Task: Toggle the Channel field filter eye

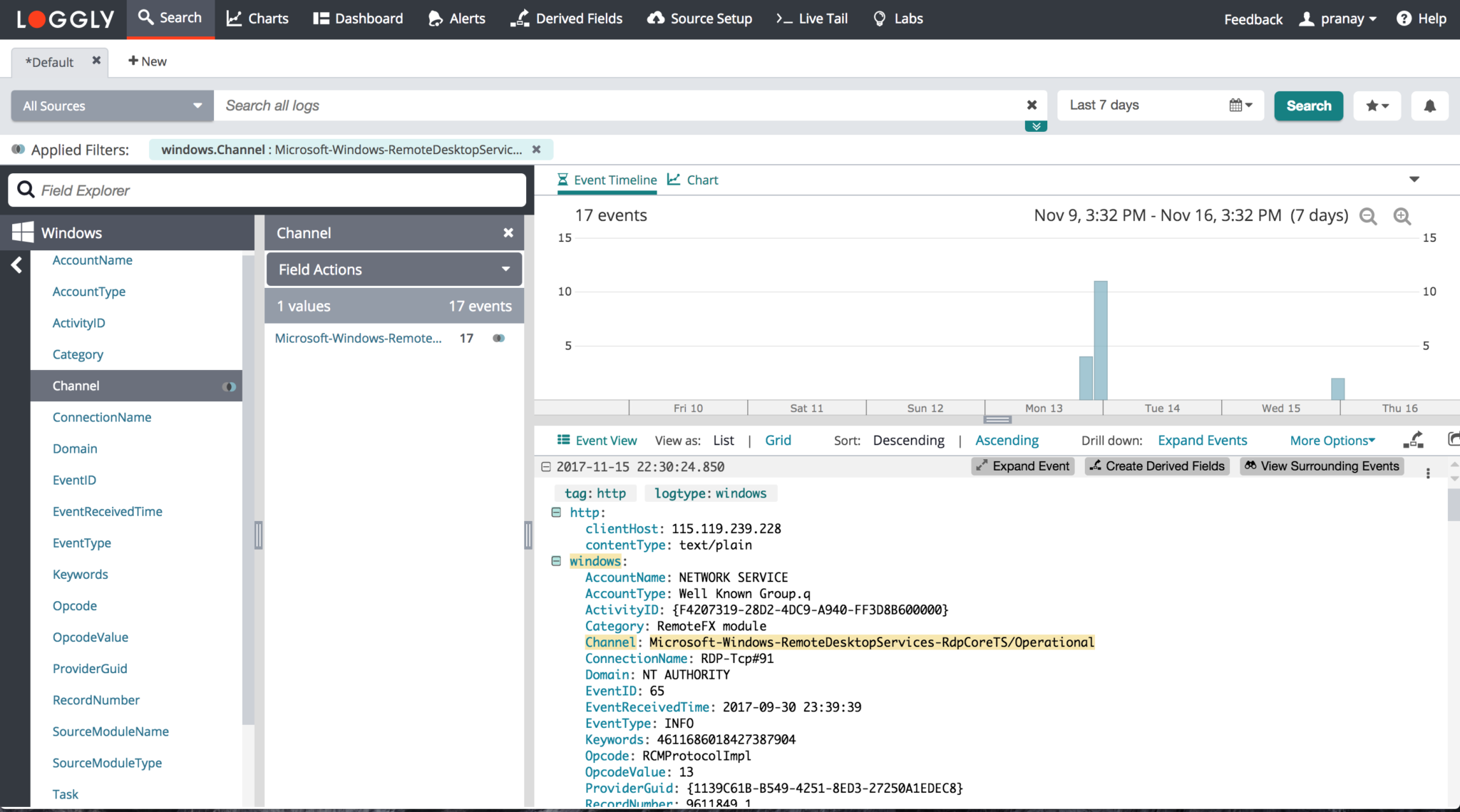Action: 229,386
